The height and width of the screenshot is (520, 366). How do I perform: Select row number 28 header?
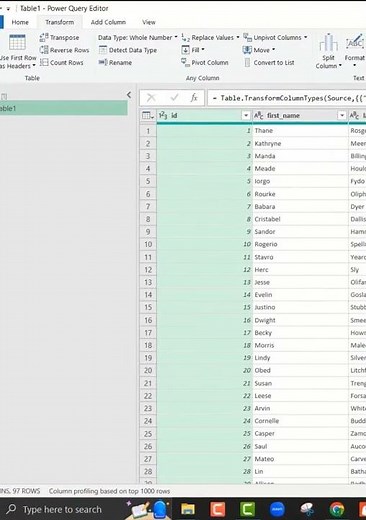point(148,471)
